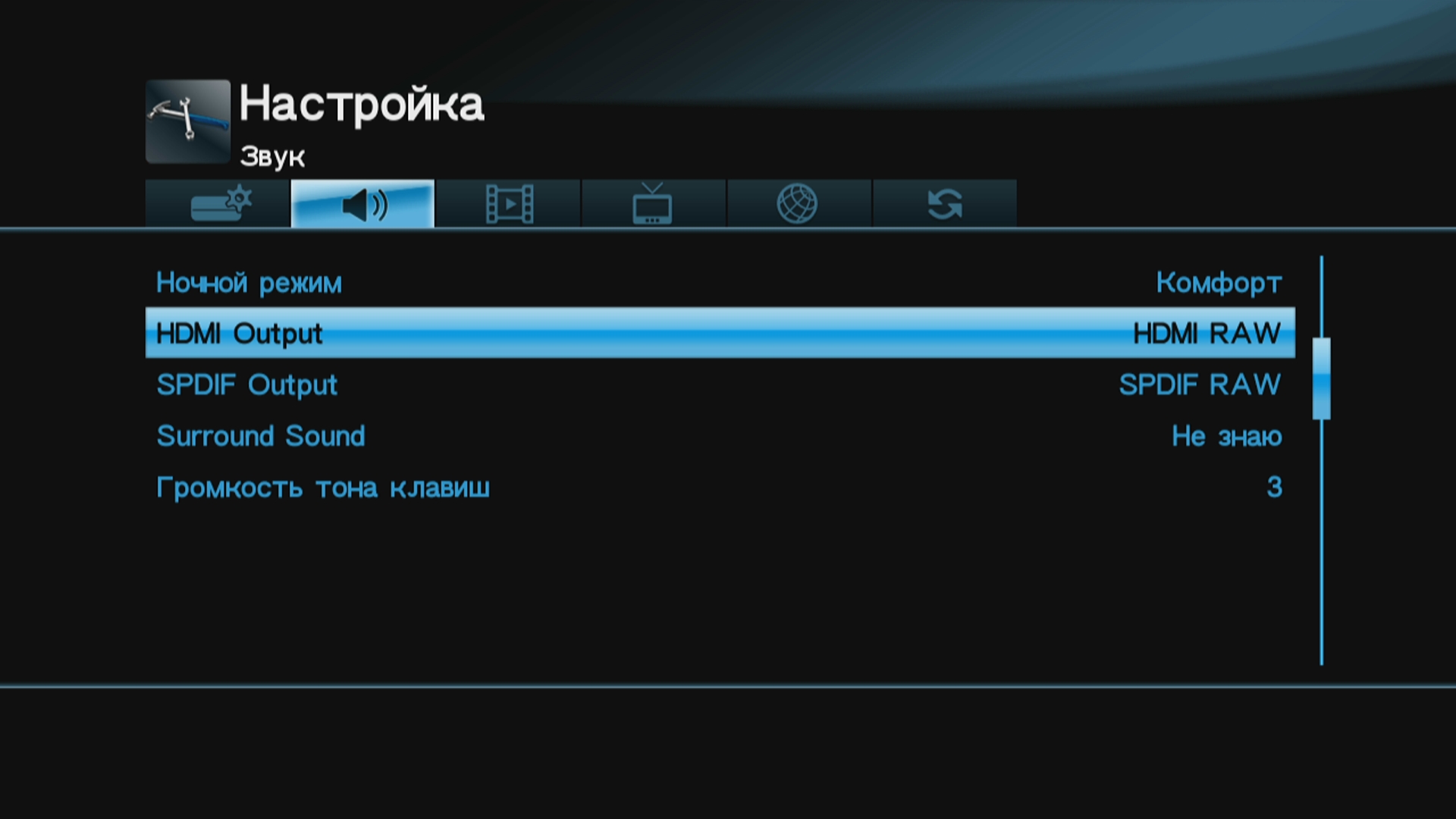1456x819 pixels.
Task: Change the HDMI RAW value
Action: [1207, 334]
